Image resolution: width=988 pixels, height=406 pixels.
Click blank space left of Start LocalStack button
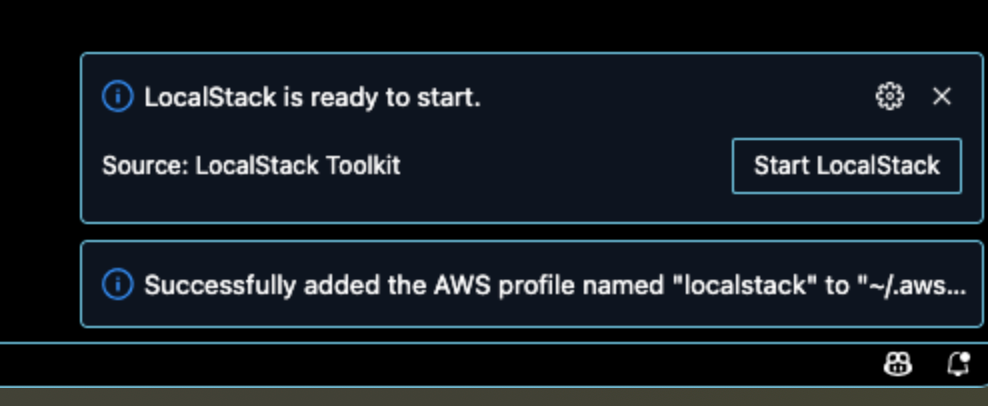coord(567,166)
